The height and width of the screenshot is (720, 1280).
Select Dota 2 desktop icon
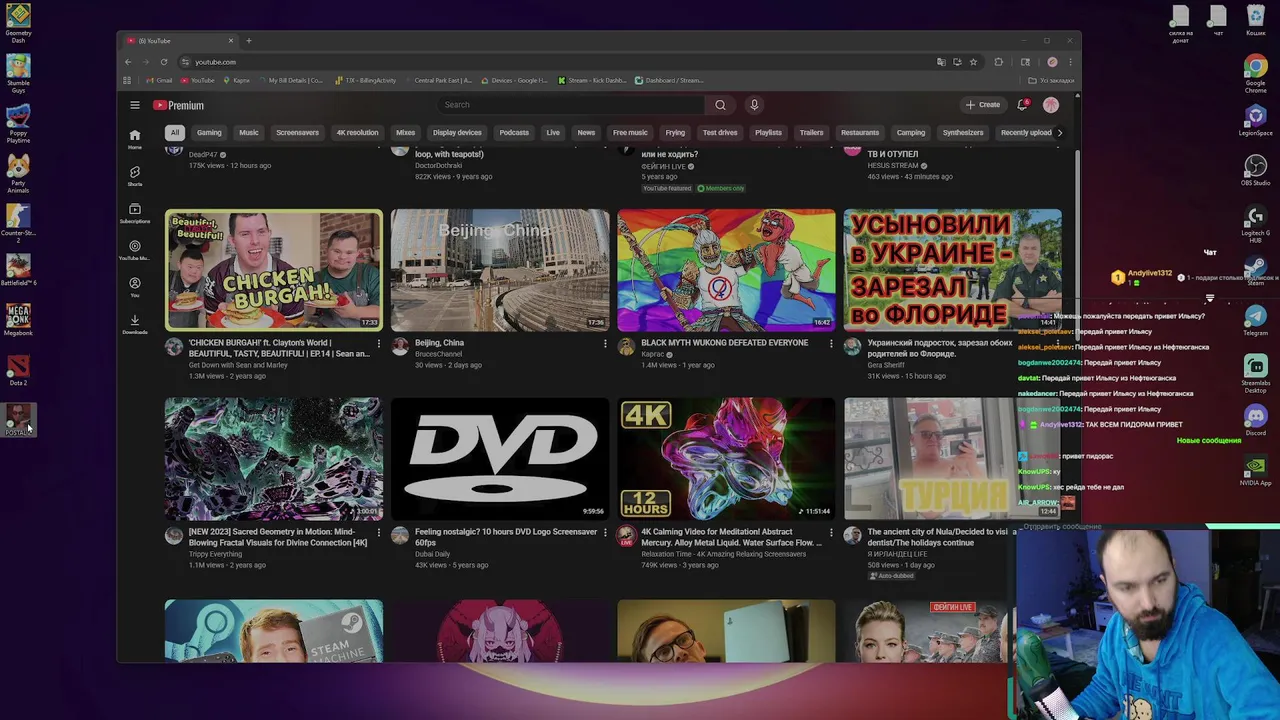coord(18,371)
